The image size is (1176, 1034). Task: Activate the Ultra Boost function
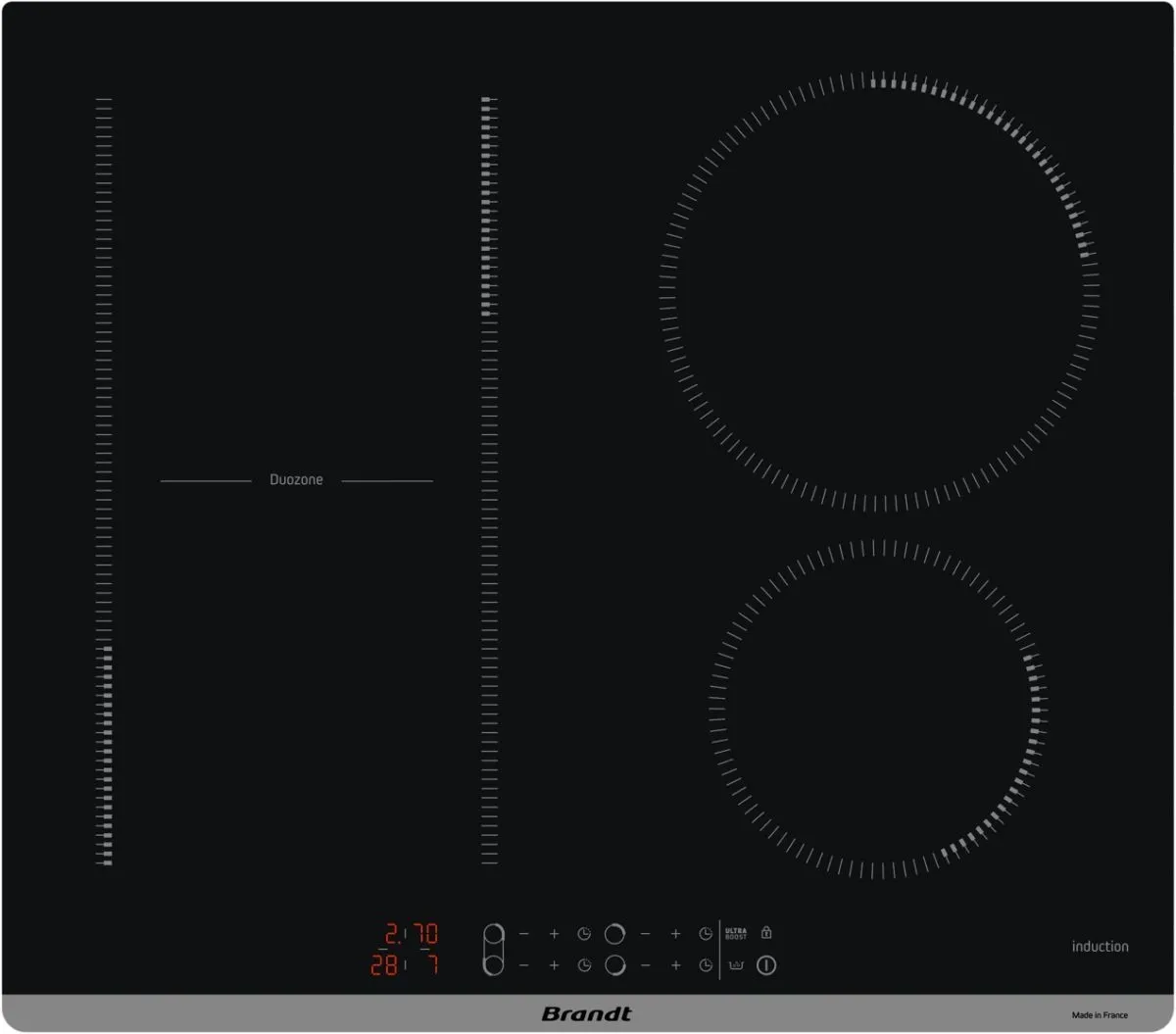tap(736, 934)
